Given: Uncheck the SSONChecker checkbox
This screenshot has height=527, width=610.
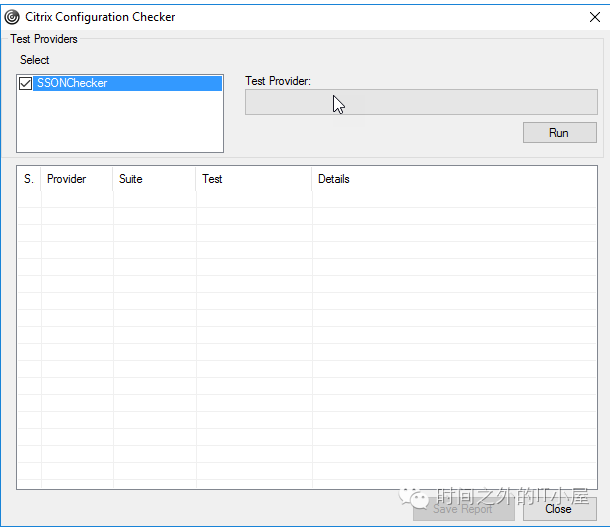Looking at the screenshot, I should pos(26,83).
